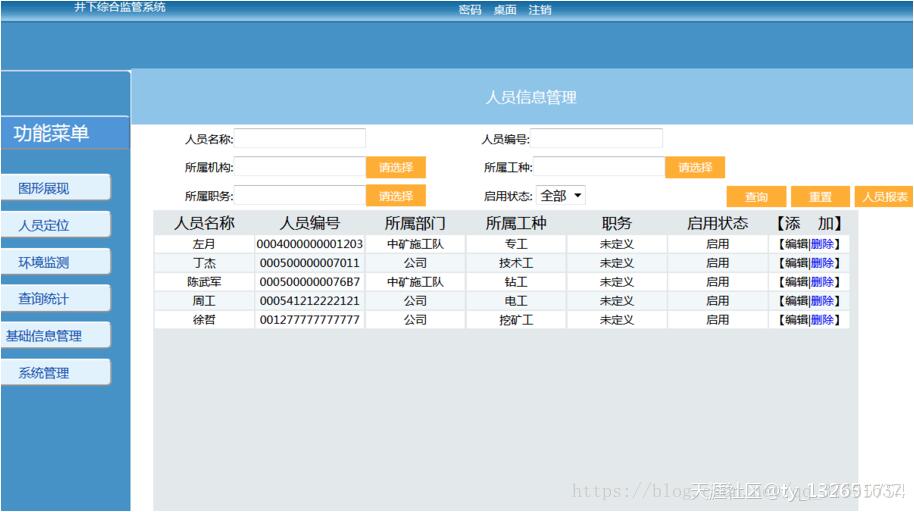Select the name cell 徐哲
The width and height of the screenshot is (914, 512).
[204, 320]
